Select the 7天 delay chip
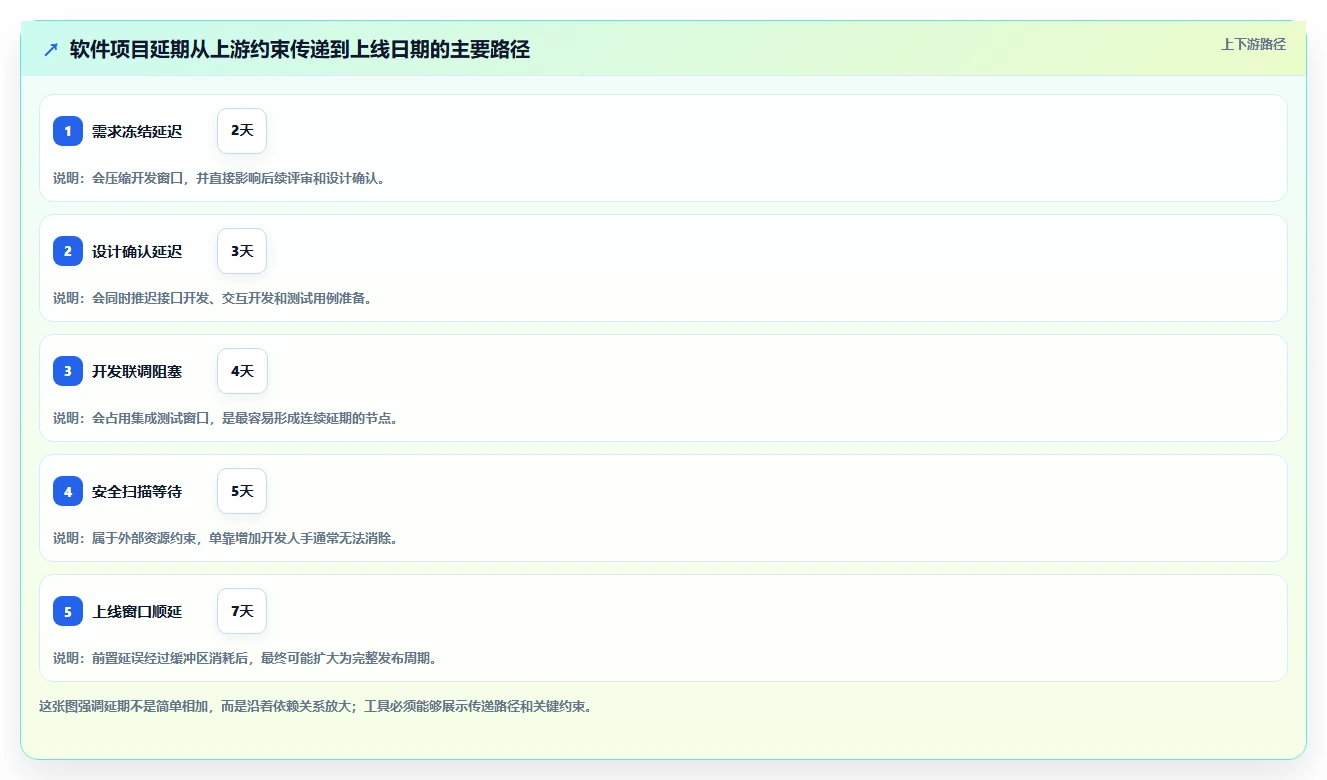This screenshot has width=1327, height=780. pyautogui.click(x=242, y=611)
